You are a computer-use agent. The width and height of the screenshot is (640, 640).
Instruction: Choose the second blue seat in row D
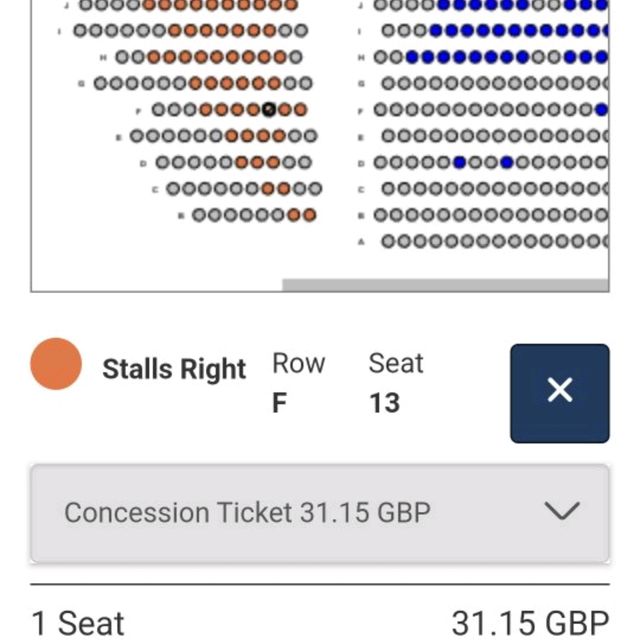coord(507,162)
